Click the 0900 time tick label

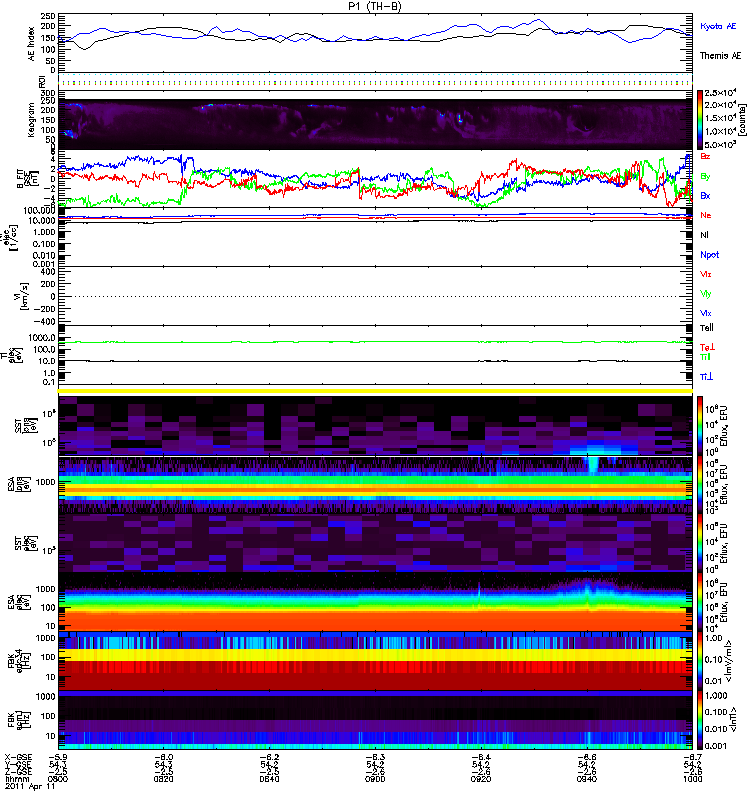375,780
